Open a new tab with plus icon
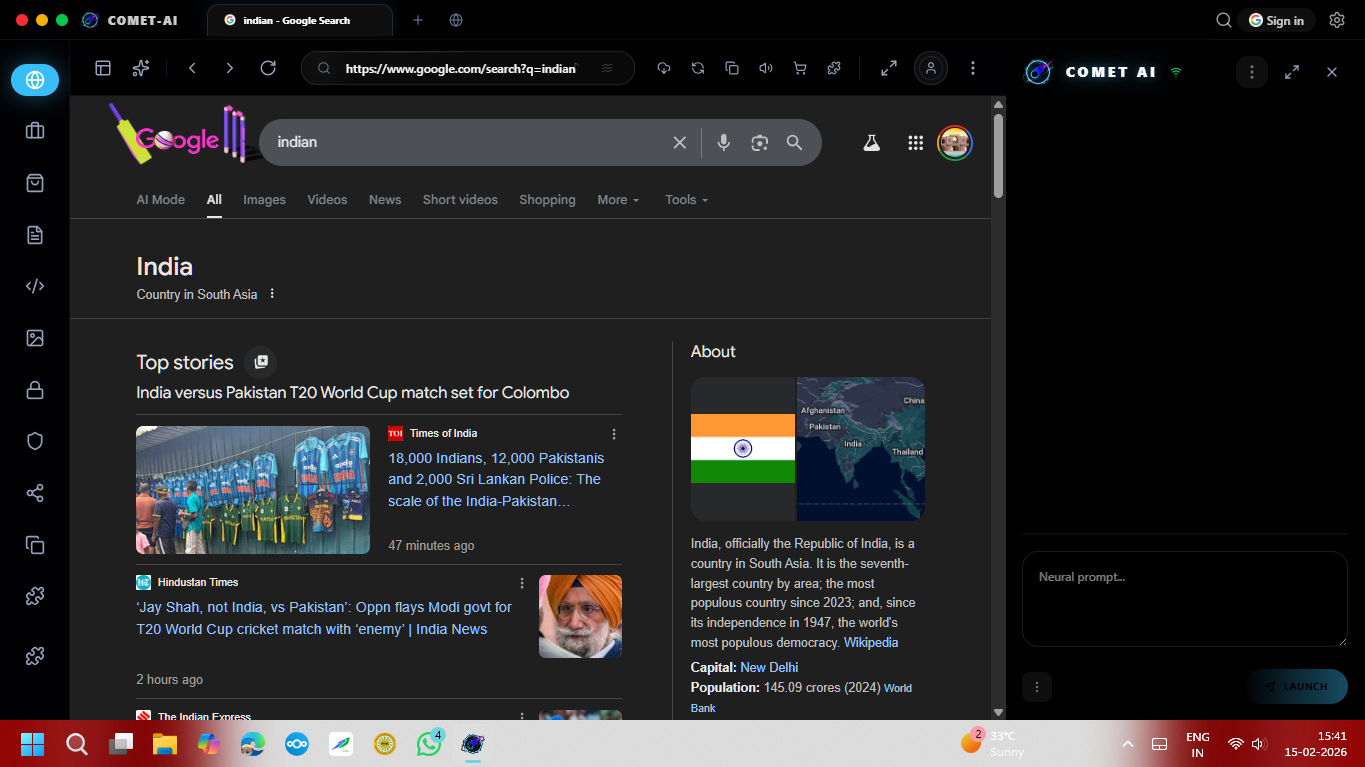 [418, 20]
